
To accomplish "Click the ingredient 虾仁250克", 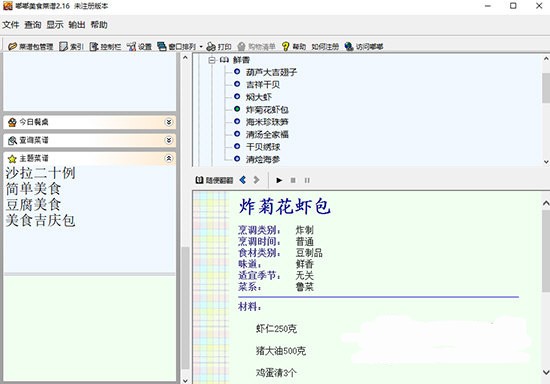I will (x=276, y=329).
